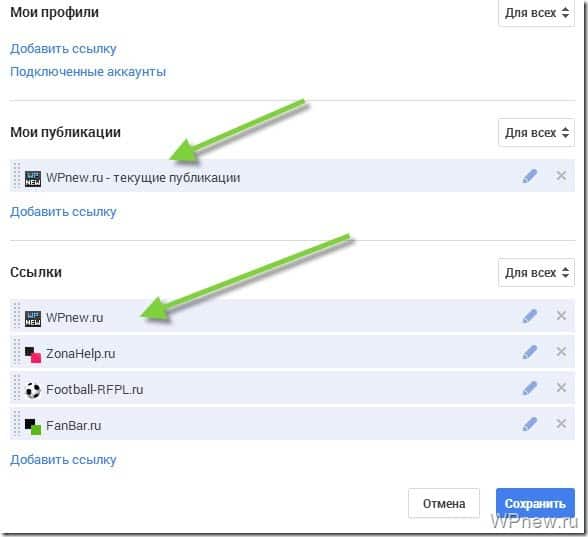Grab the drag handle of Football-RFPL.ru row

tap(16, 388)
